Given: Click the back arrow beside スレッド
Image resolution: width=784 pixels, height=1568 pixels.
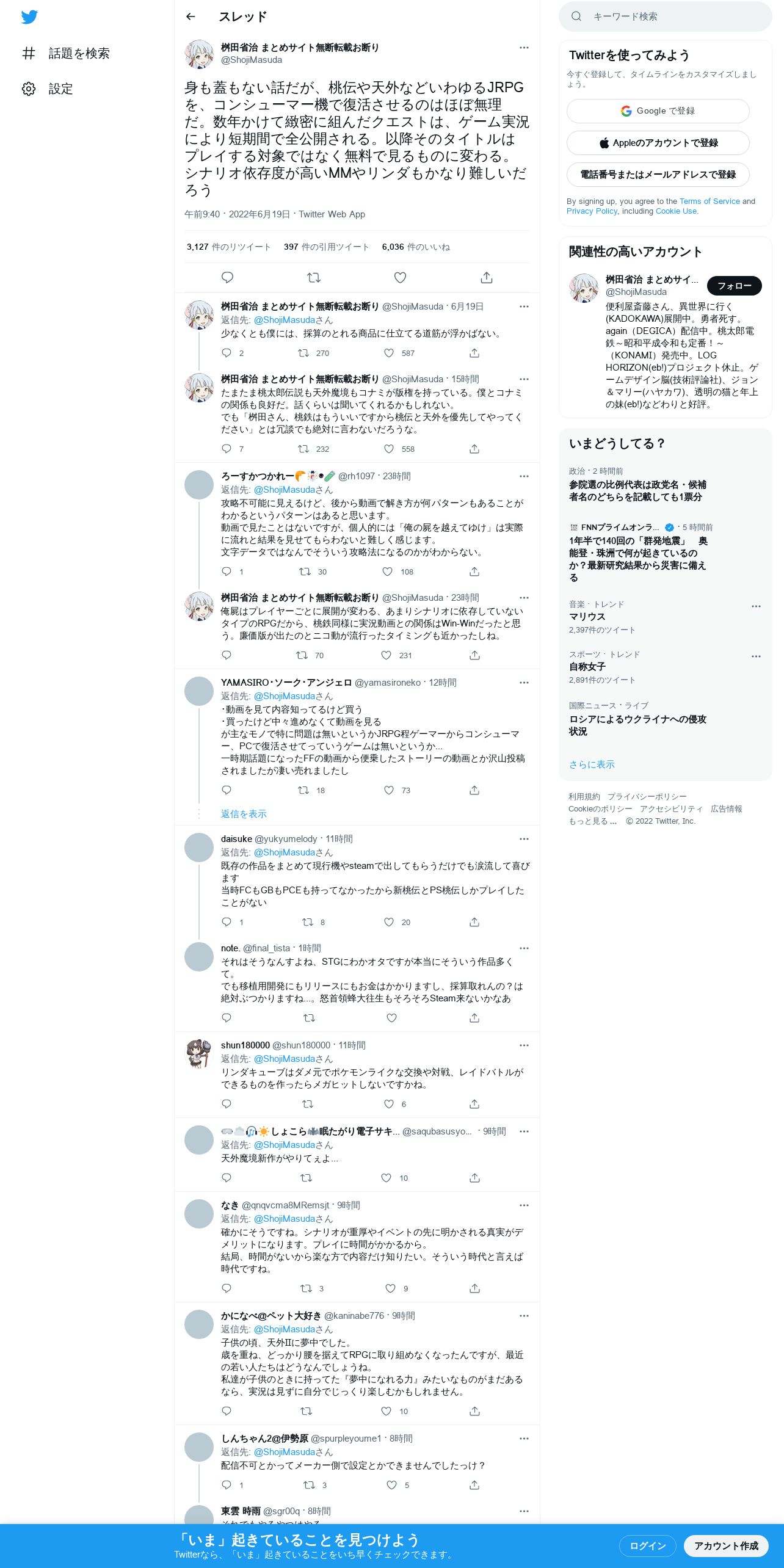Looking at the screenshot, I should [x=191, y=16].
